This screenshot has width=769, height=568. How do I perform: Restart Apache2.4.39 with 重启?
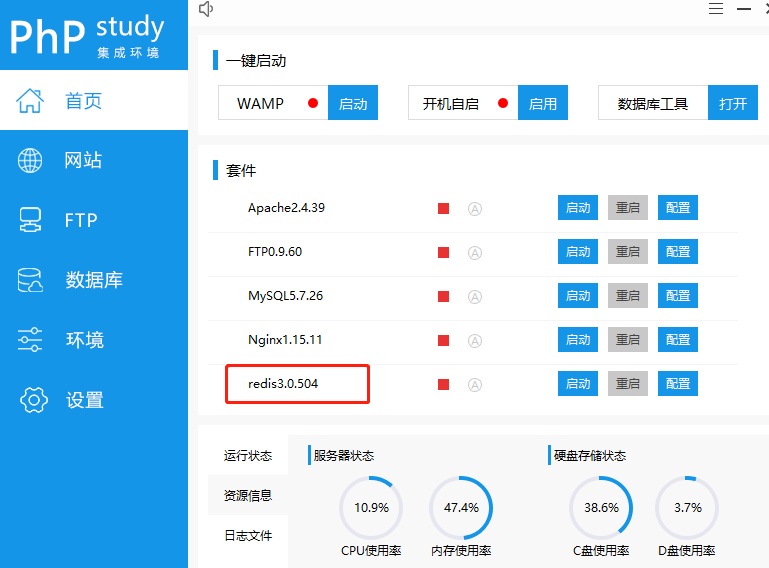click(628, 207)
